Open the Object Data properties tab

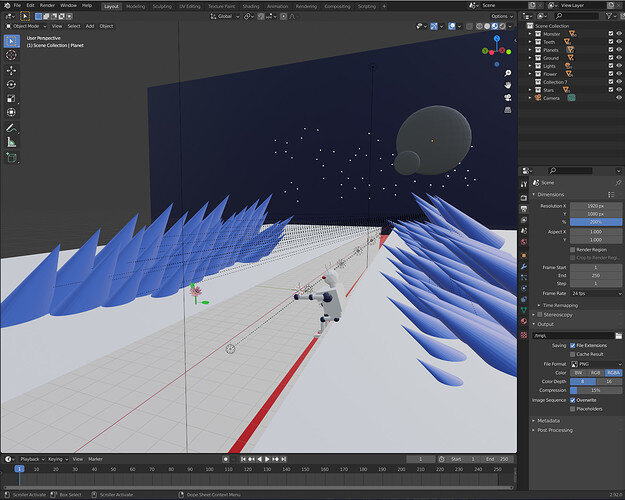pos(524,310)
